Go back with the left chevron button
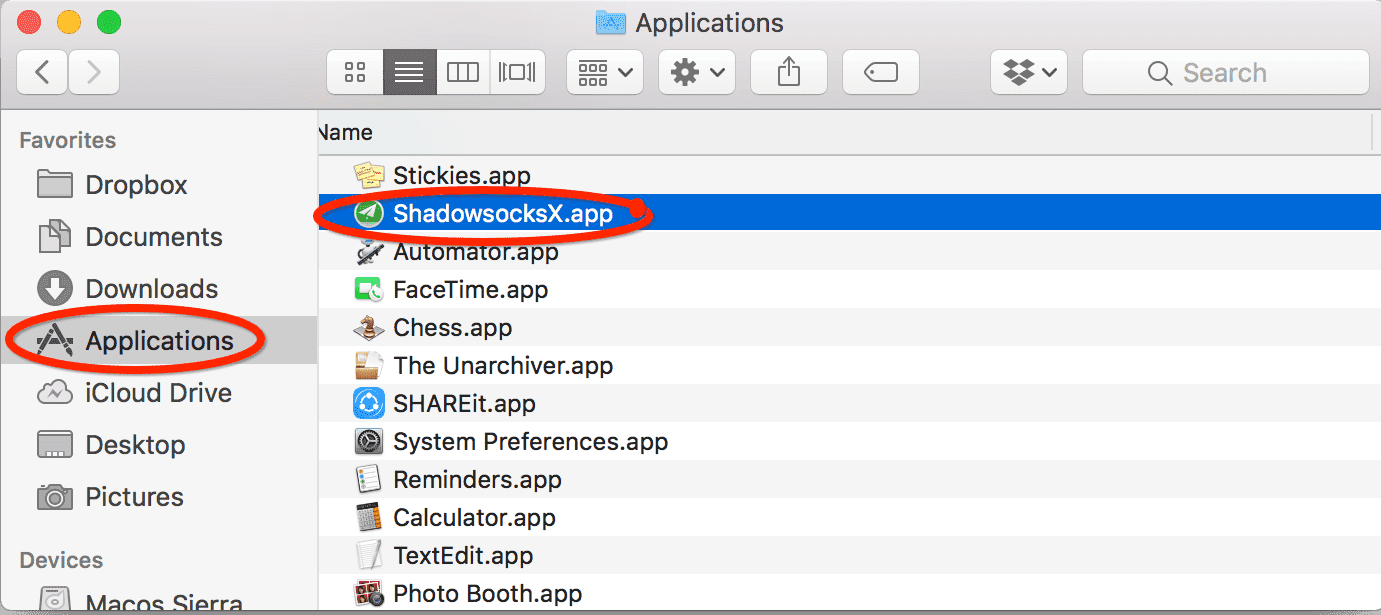 click(x=43, y=72)
